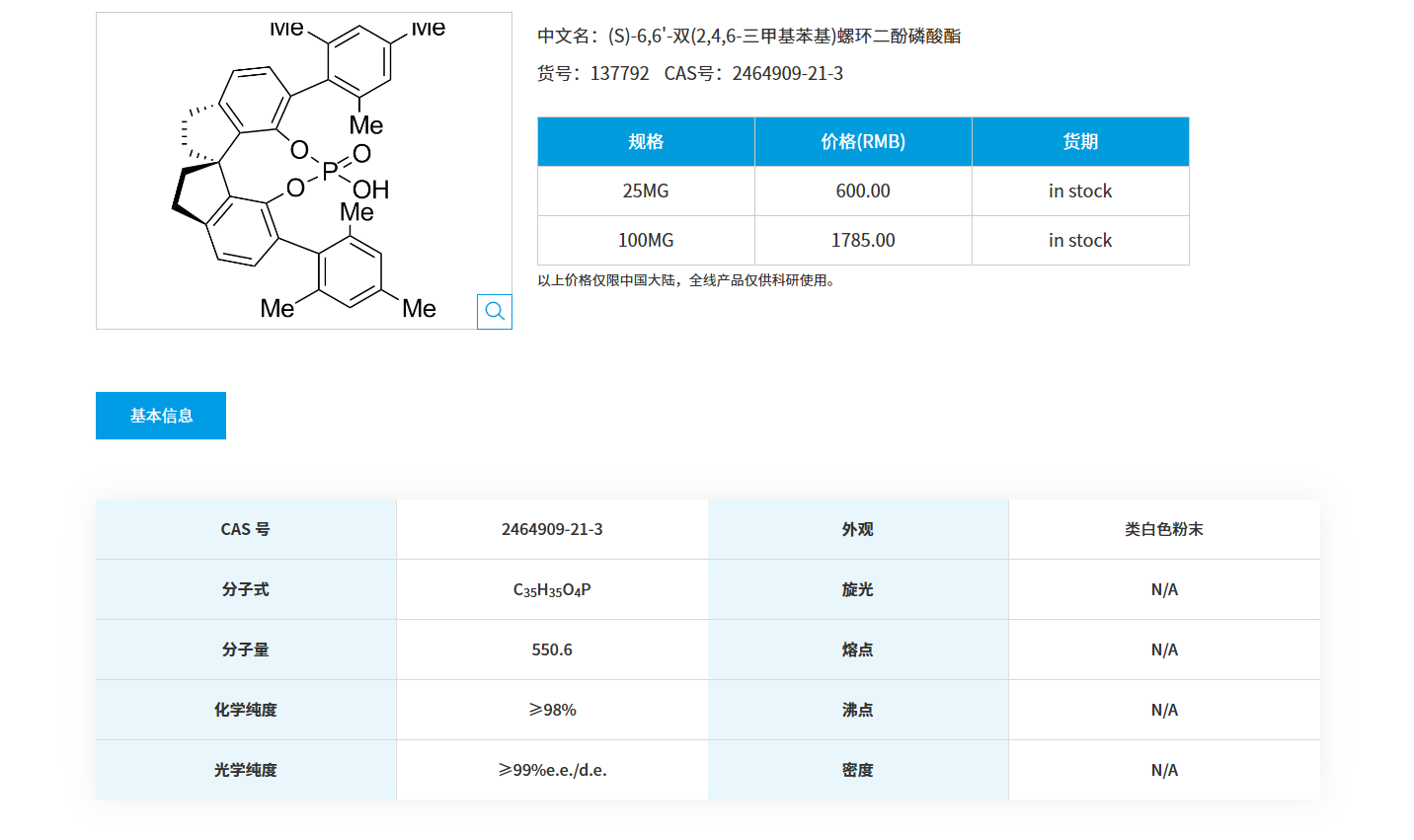This screenshot has height=840, width=1414.
Task: Switch to the 基本信息 tab
Action: (160, 415)
